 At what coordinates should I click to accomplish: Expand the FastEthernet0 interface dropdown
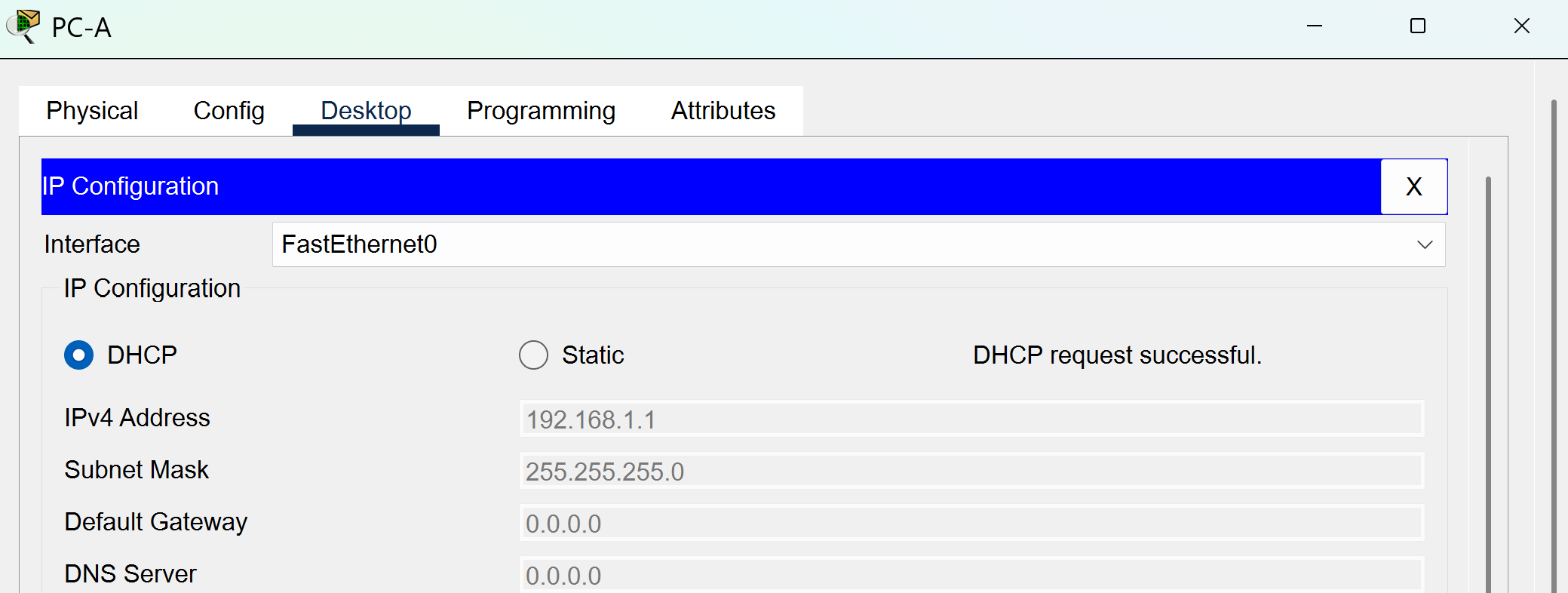(858, 244)
